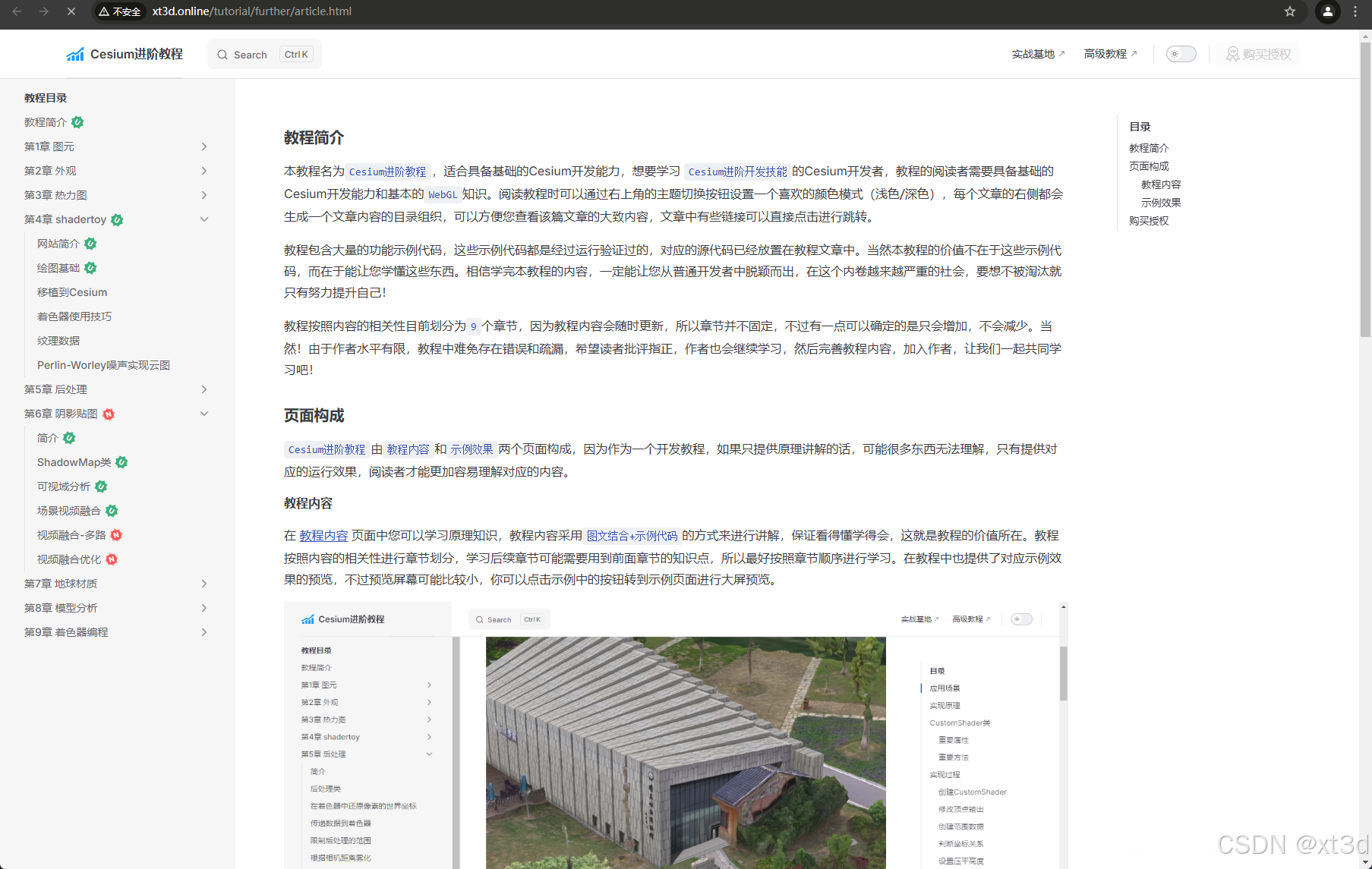
Task: Expand 第2章 外观 chapter
Action: click(x=203, y=171)
